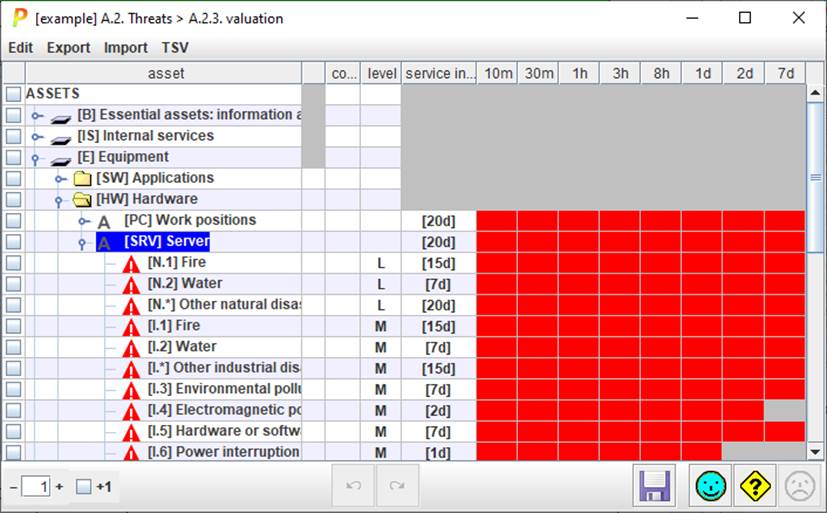Click the blue smiley face icon
The image size is (827, 513).
tap(712, 486)
